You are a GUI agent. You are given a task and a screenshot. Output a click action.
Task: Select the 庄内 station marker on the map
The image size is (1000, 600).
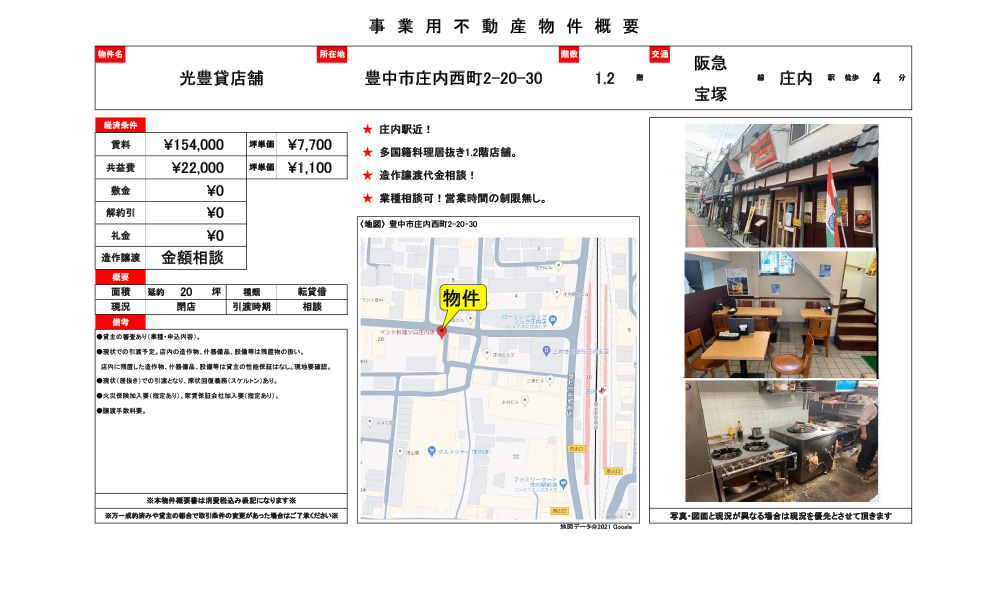(x=603, y=390)
